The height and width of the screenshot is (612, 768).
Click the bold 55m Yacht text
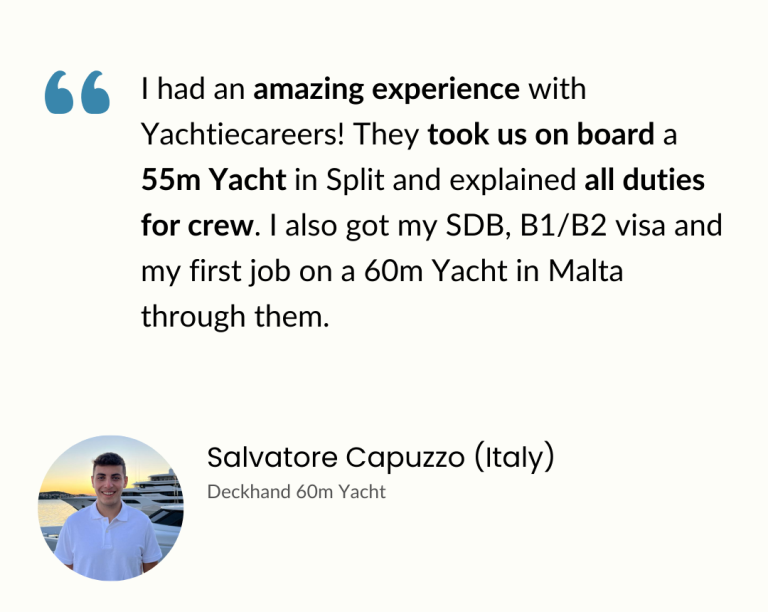point(214,180)
